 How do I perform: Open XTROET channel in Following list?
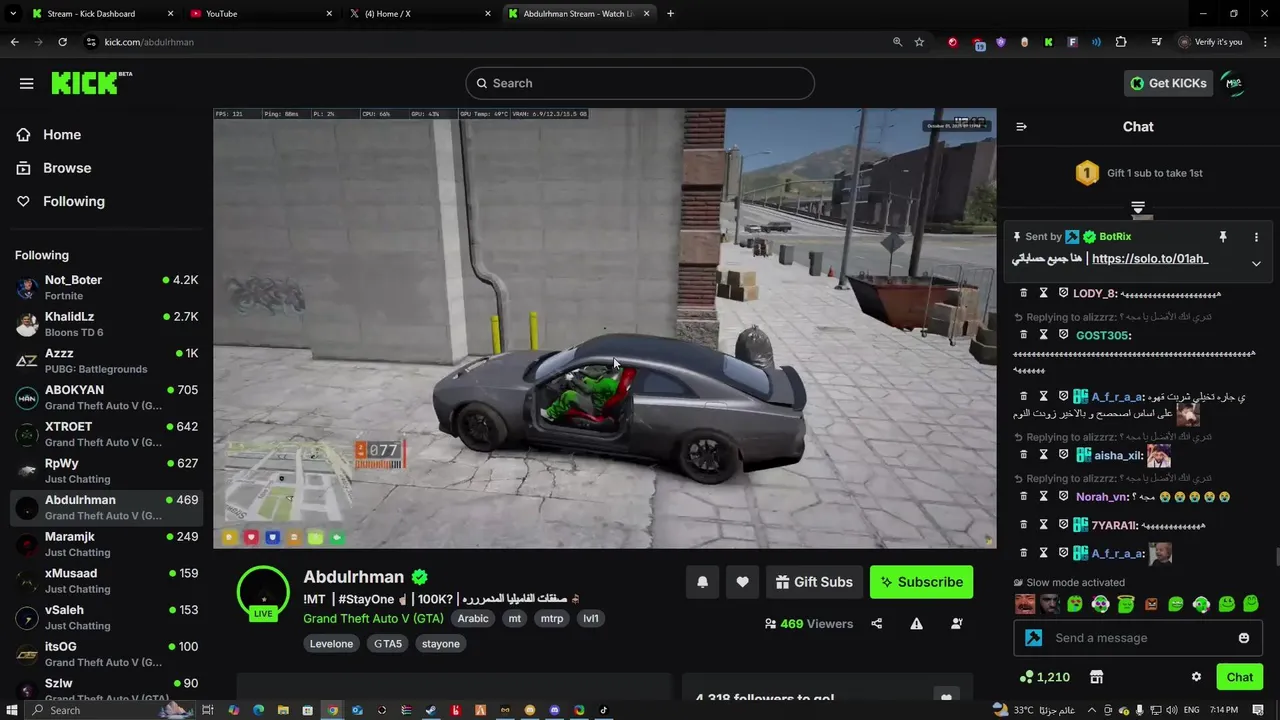tap(108, 434)
